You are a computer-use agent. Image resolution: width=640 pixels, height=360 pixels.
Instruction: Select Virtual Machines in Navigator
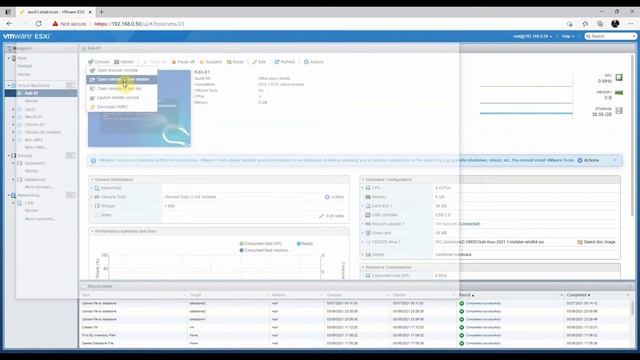click(x=33, y=86)
